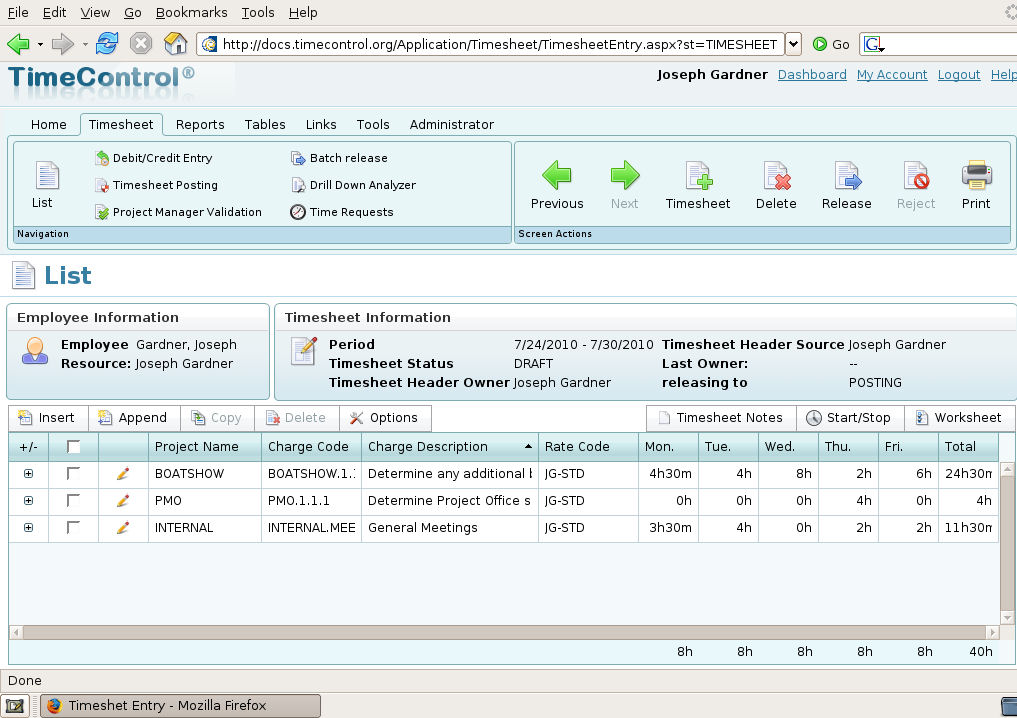The width and height of the screenshot is (1017, 718).
Task: Switch to the Tables tab
Action: (x=265, y=125)
